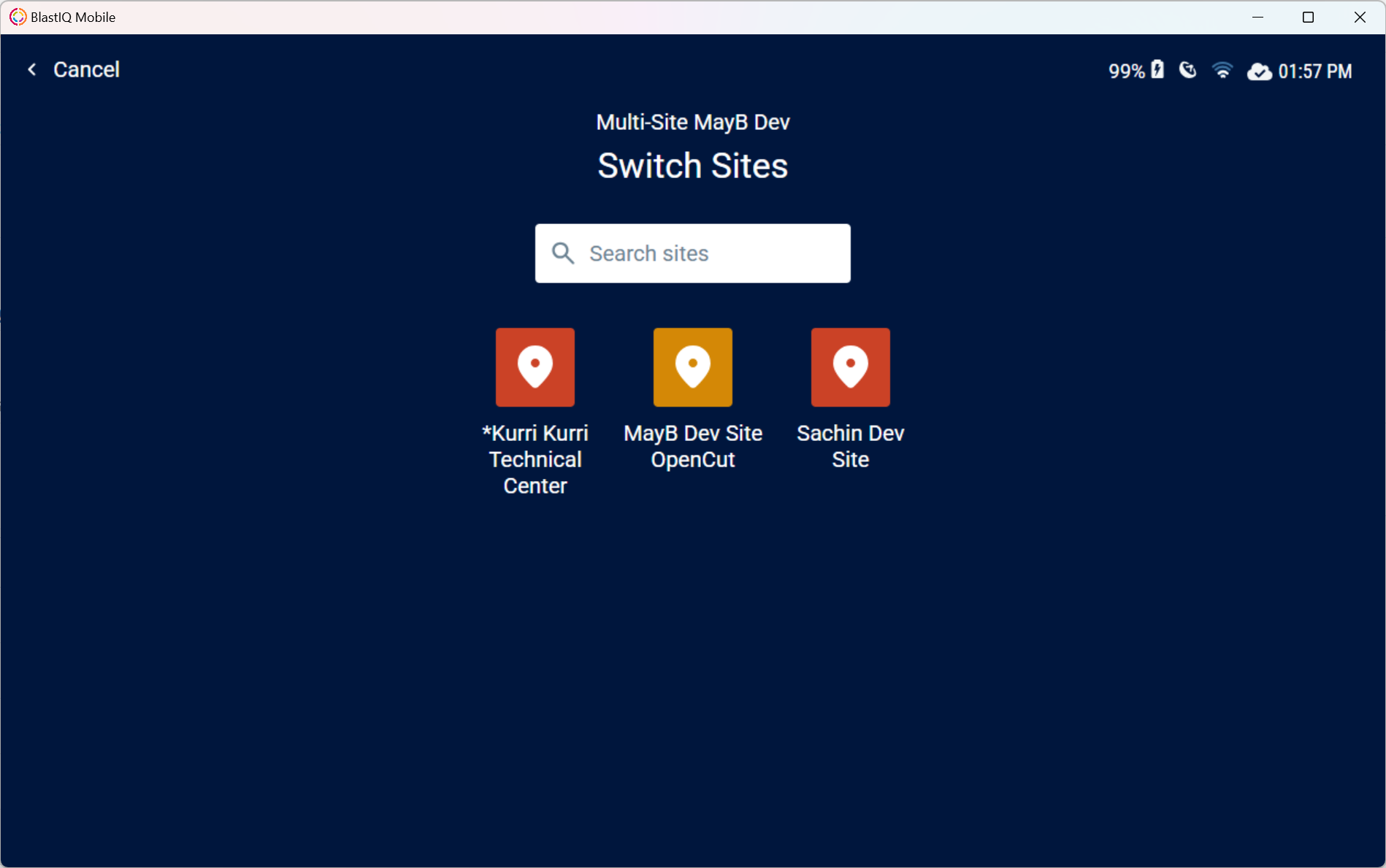Image resolution: width=1386 pixels, height=868 pixels.
Task: Click the Wi-Fi signal status icon
Action: 1222,70
